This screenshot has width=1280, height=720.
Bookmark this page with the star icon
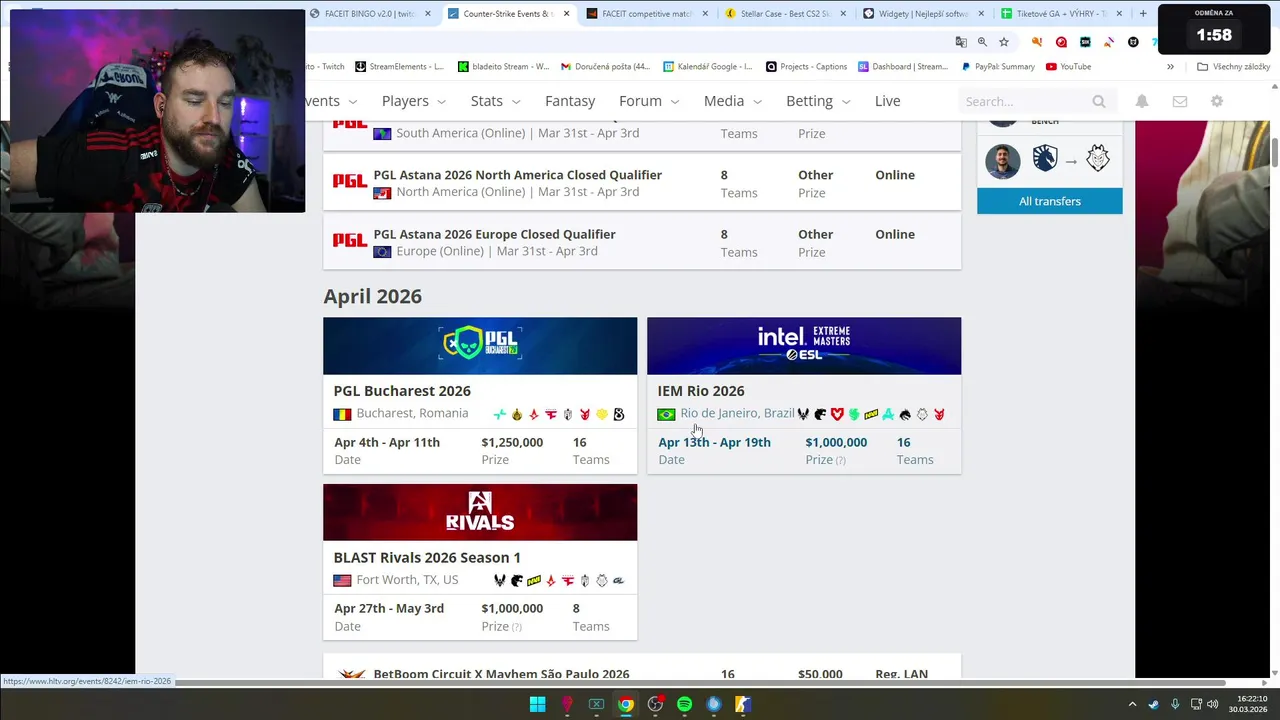1004,42
